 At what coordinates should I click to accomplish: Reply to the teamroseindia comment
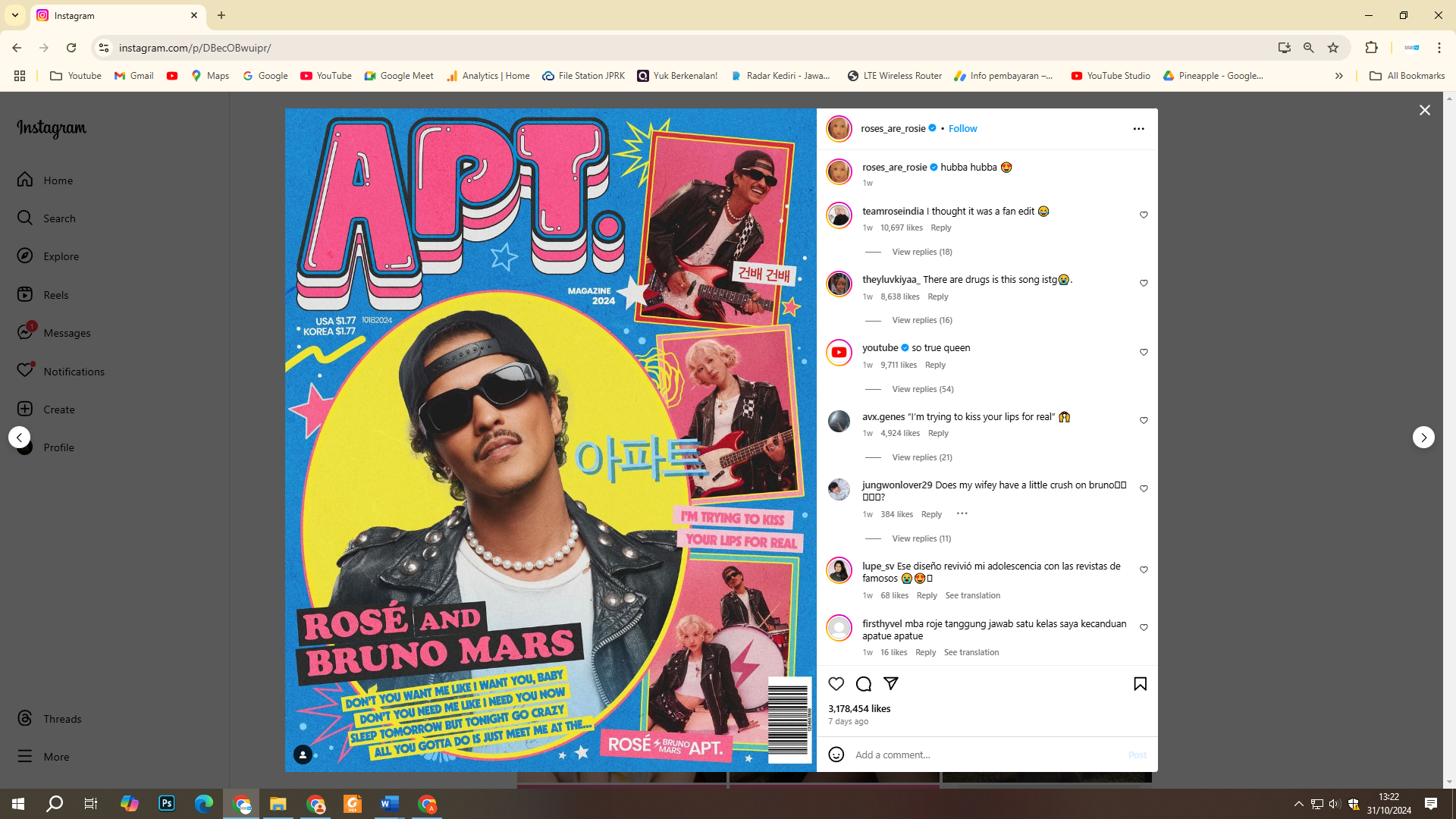click(x=940, y=228)
